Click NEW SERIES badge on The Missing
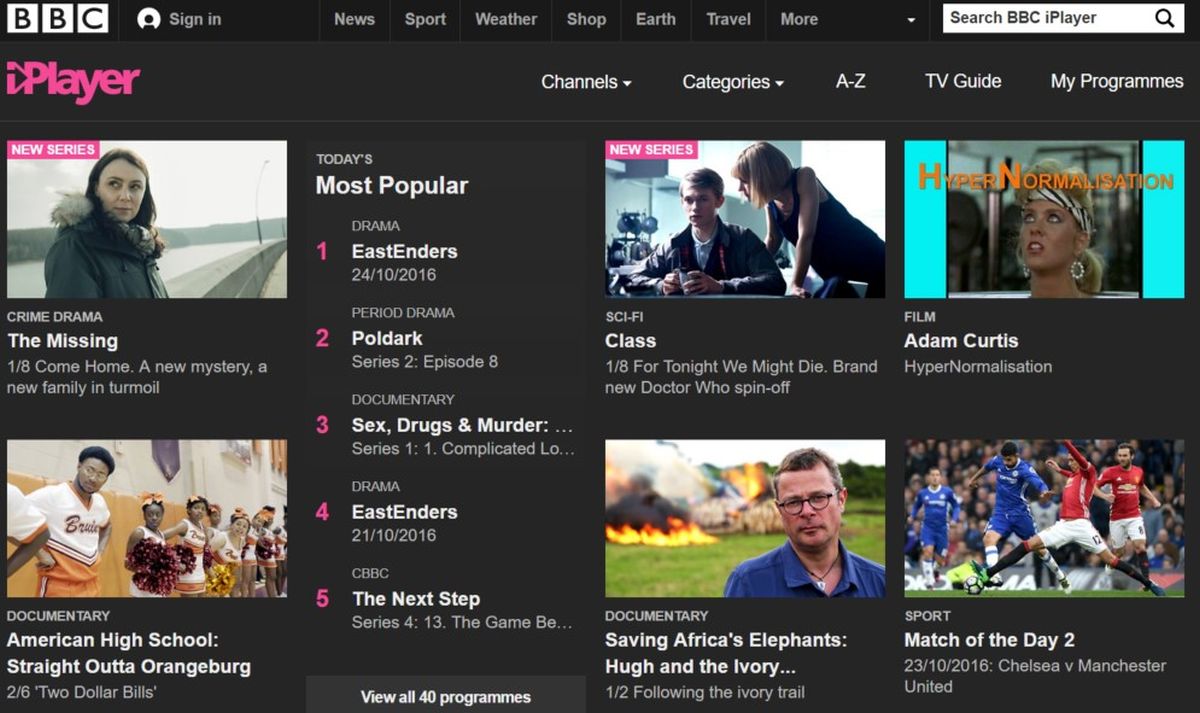The width and height of the screenshot is (1200, 713). click(53, 150)
